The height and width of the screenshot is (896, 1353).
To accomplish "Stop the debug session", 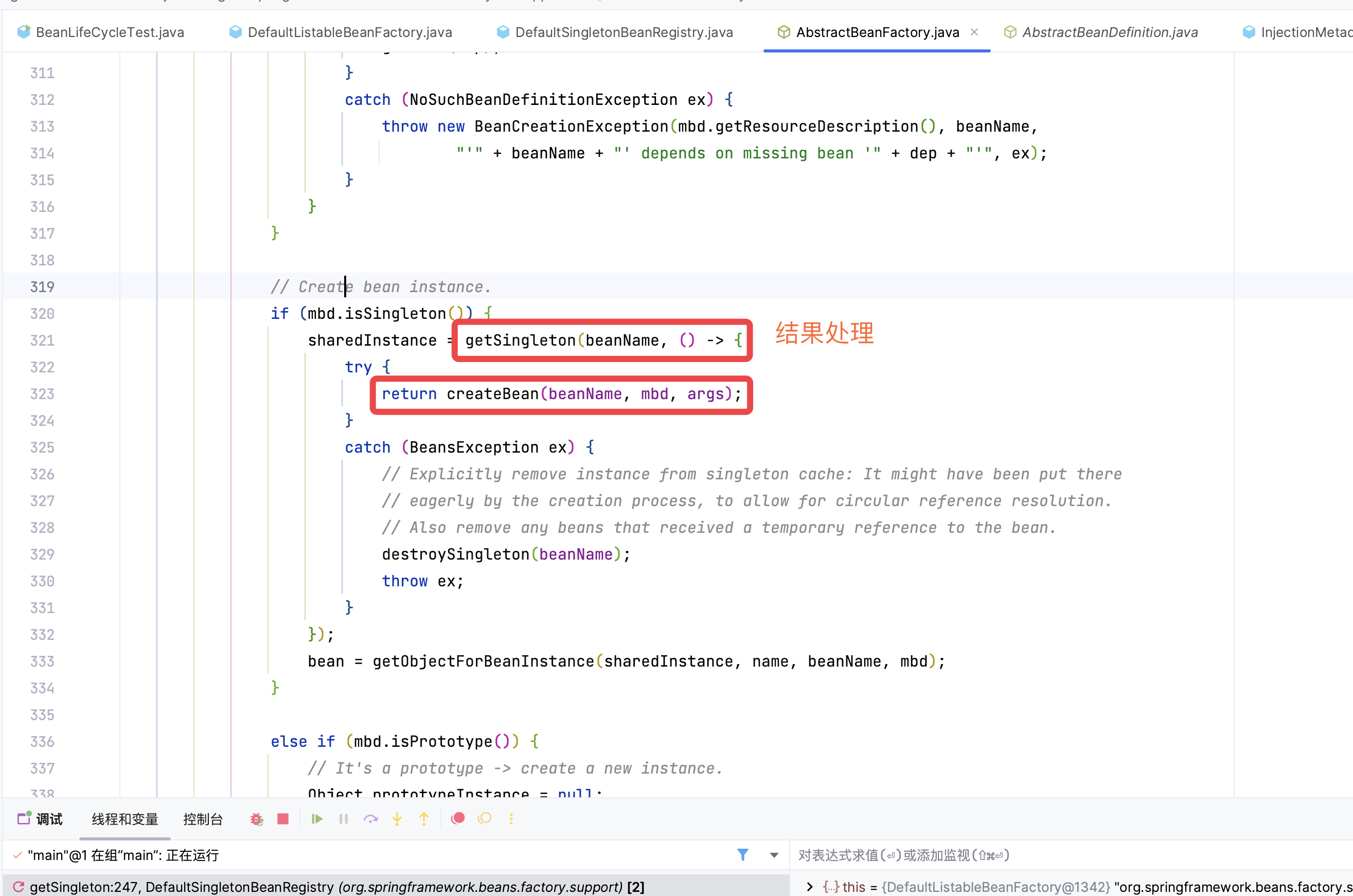I will coord(283,819).
